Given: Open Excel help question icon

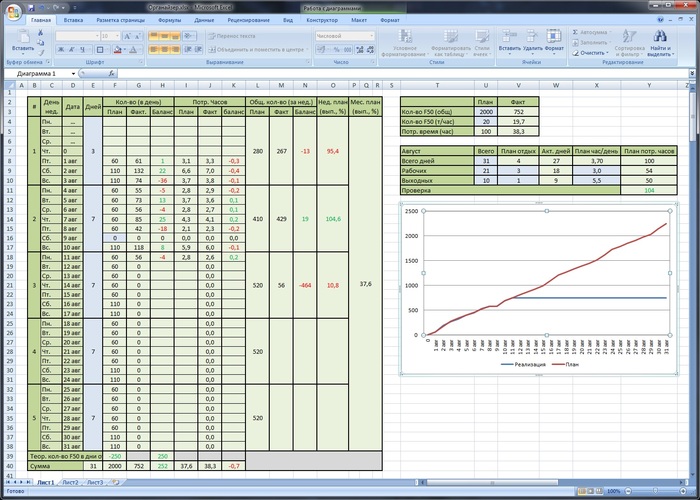Looking at the screenshot, I should click(x=661, y=20).
